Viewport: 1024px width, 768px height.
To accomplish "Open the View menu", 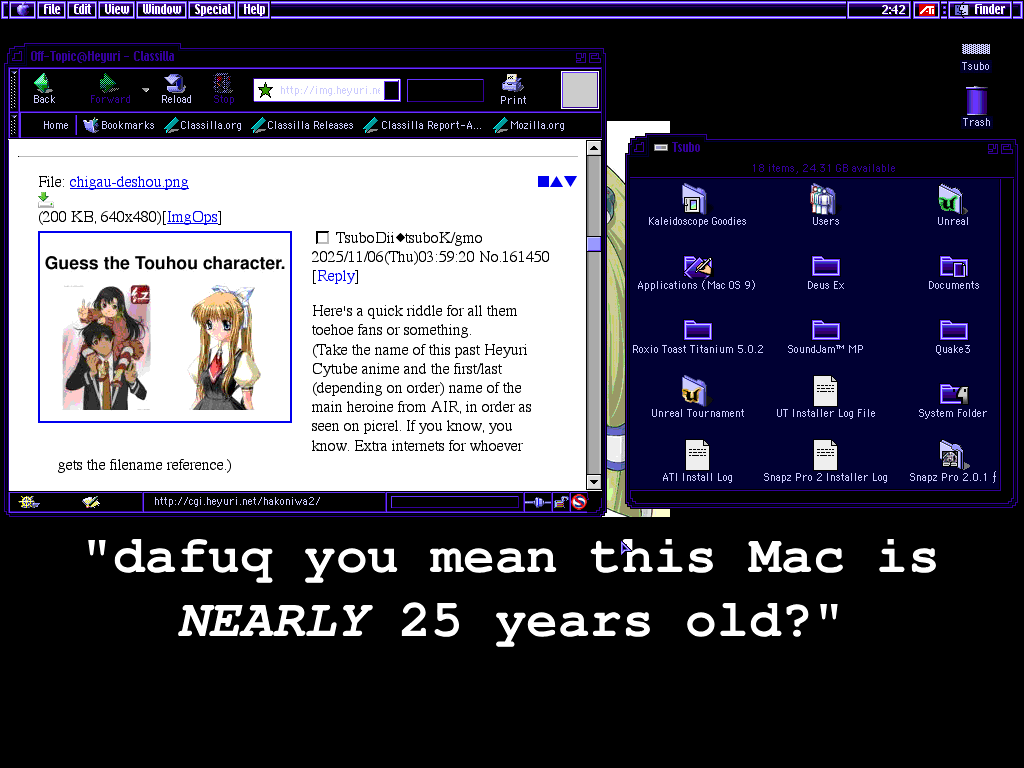I will 117,9.
